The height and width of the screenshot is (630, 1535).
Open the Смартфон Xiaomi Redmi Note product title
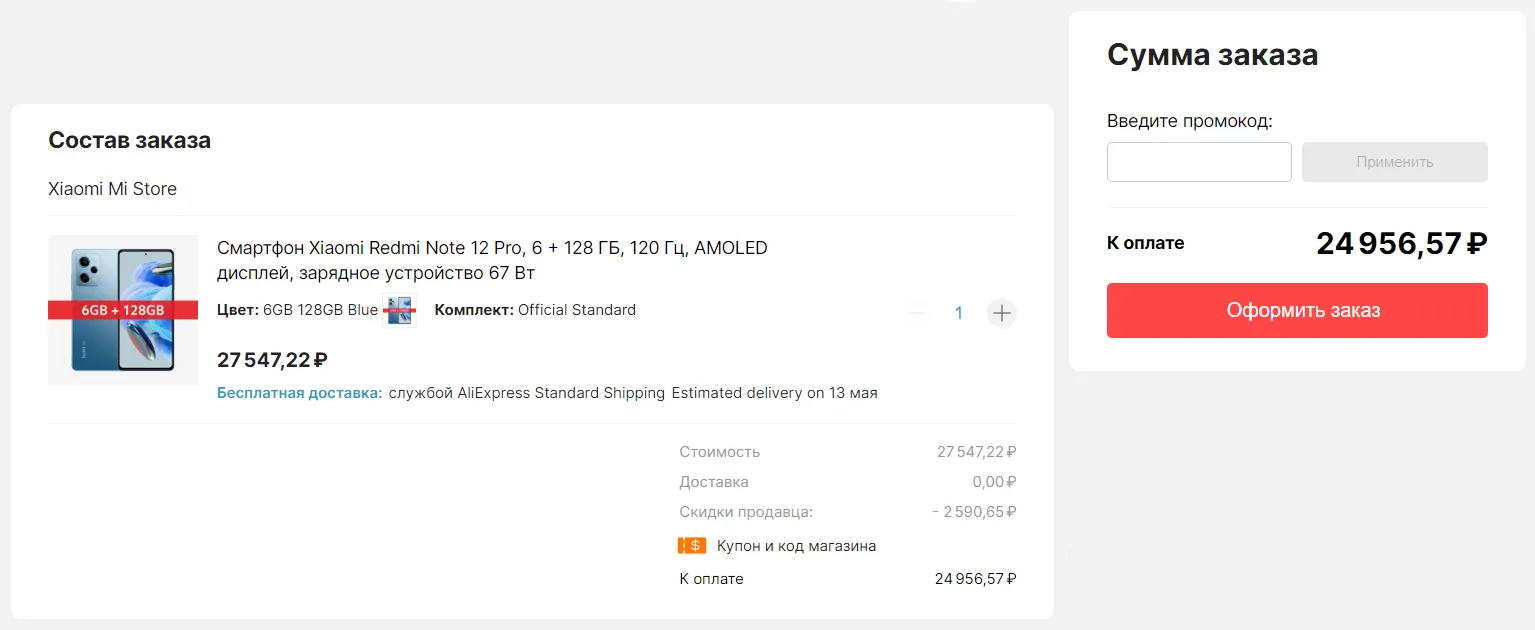pos(492,260)
